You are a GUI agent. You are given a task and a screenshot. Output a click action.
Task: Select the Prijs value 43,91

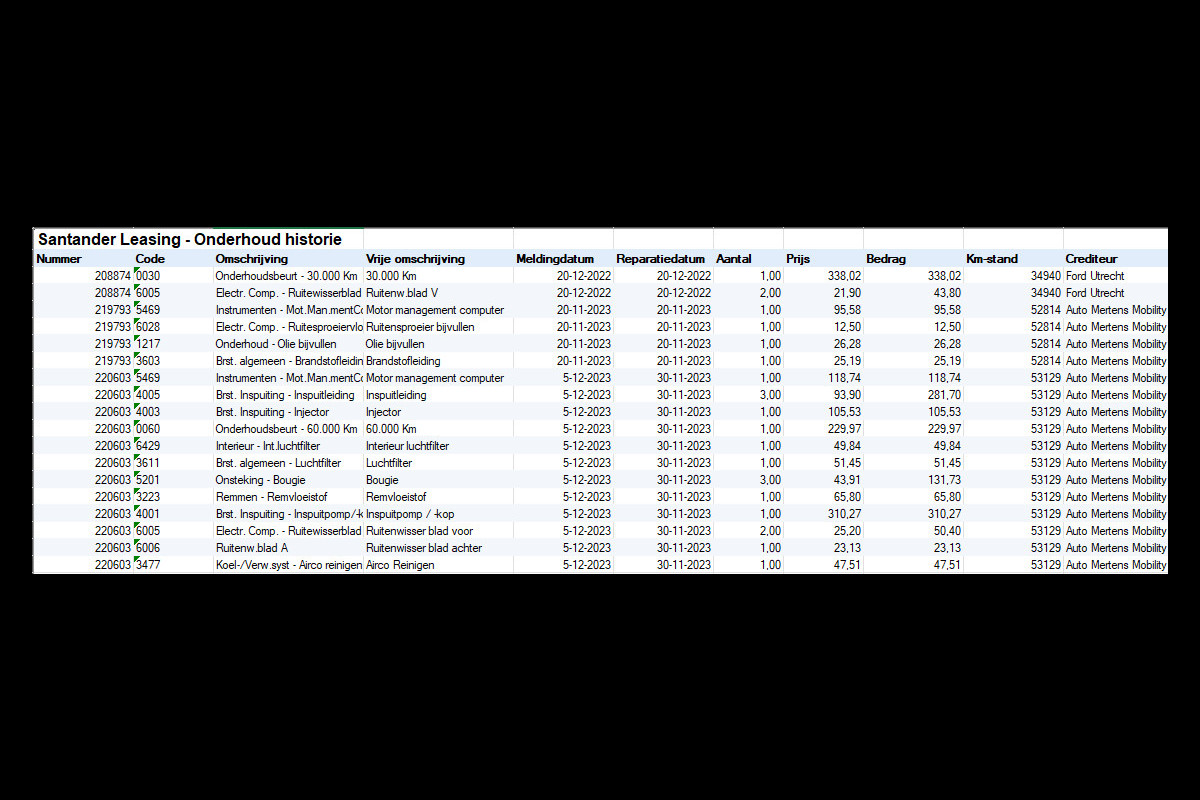pyautogui.click(x=843, y=480)
